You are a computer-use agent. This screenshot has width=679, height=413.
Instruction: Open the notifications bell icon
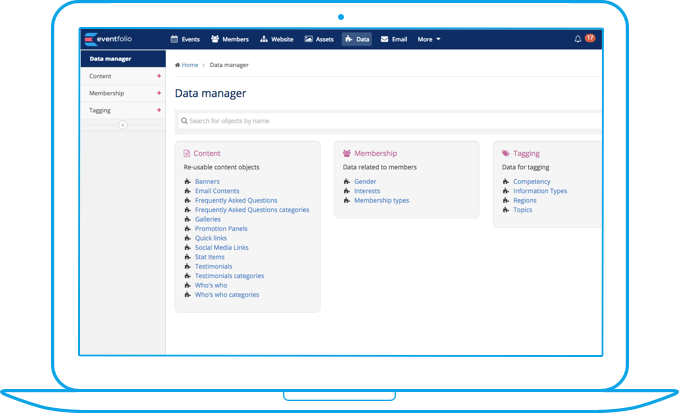(x=578, y=39)
